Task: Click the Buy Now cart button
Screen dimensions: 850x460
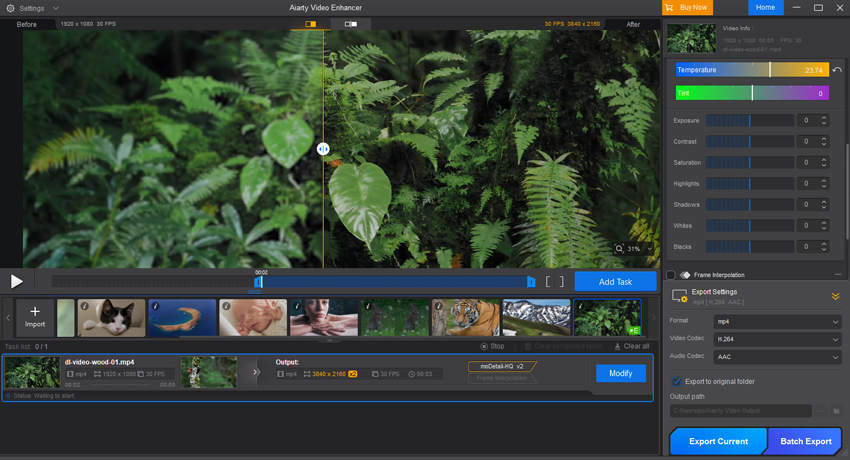Action: coord(687,8)
